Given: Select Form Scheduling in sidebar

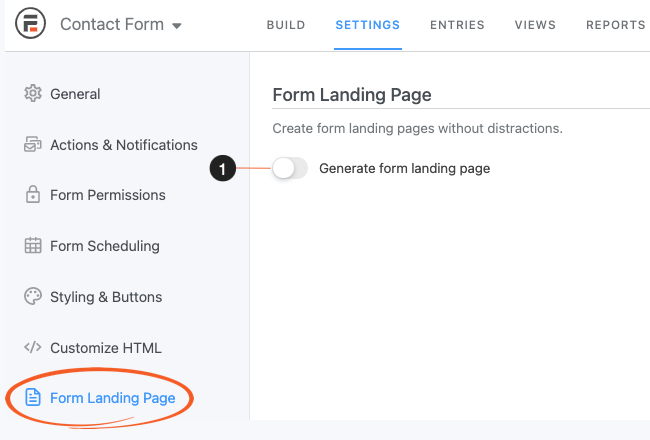Looking at the screenshot, I should pyautogui.click(x=105, y=246).
